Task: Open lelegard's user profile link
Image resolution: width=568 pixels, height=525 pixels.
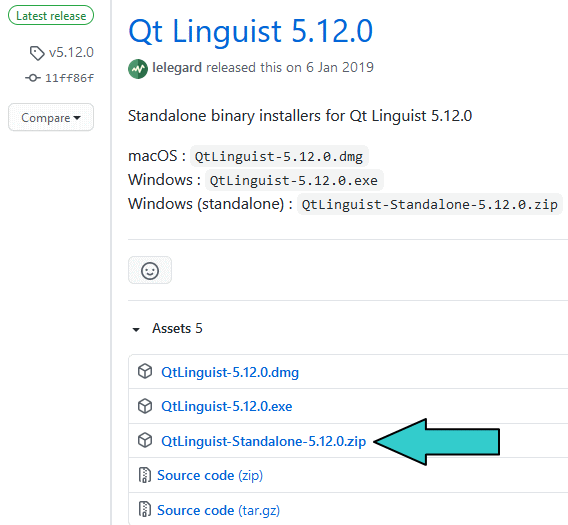Action: coord(177,68)
